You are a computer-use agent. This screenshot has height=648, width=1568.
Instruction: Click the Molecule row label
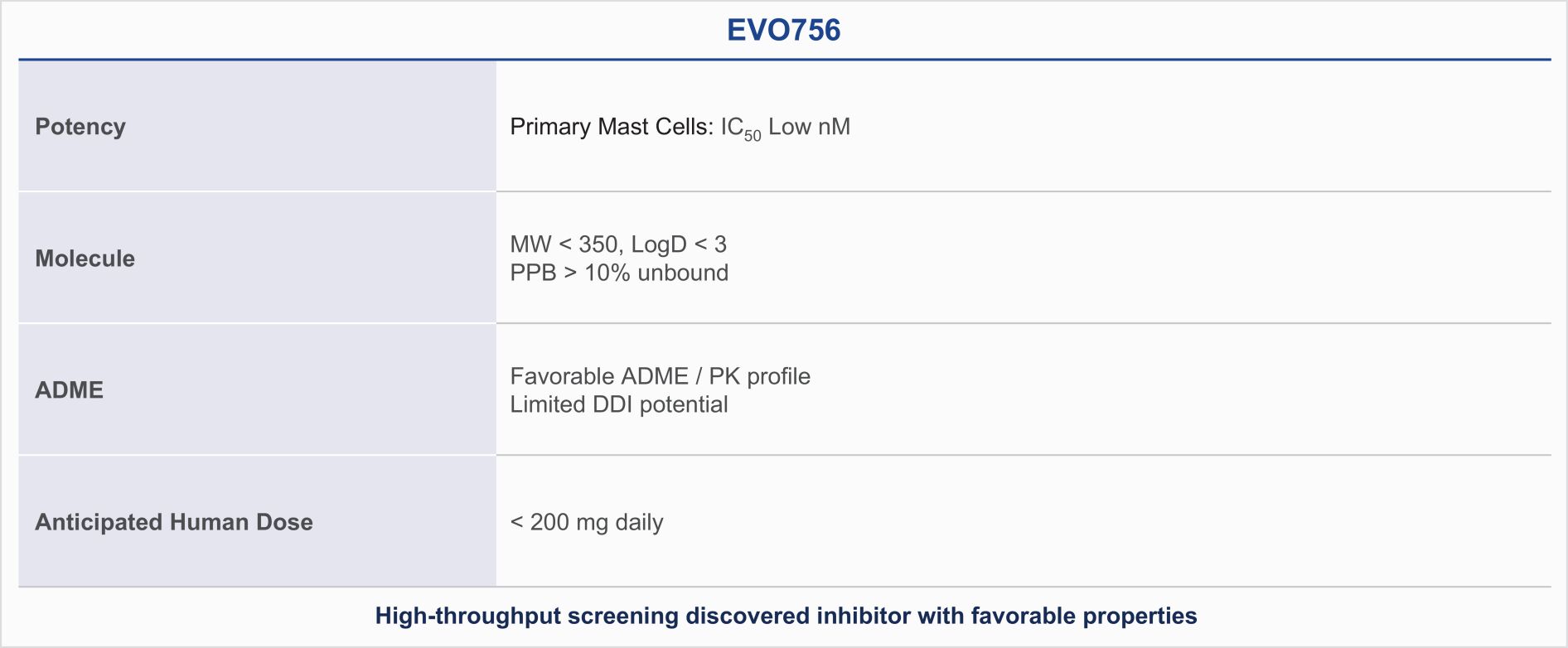tap(85, 259)
